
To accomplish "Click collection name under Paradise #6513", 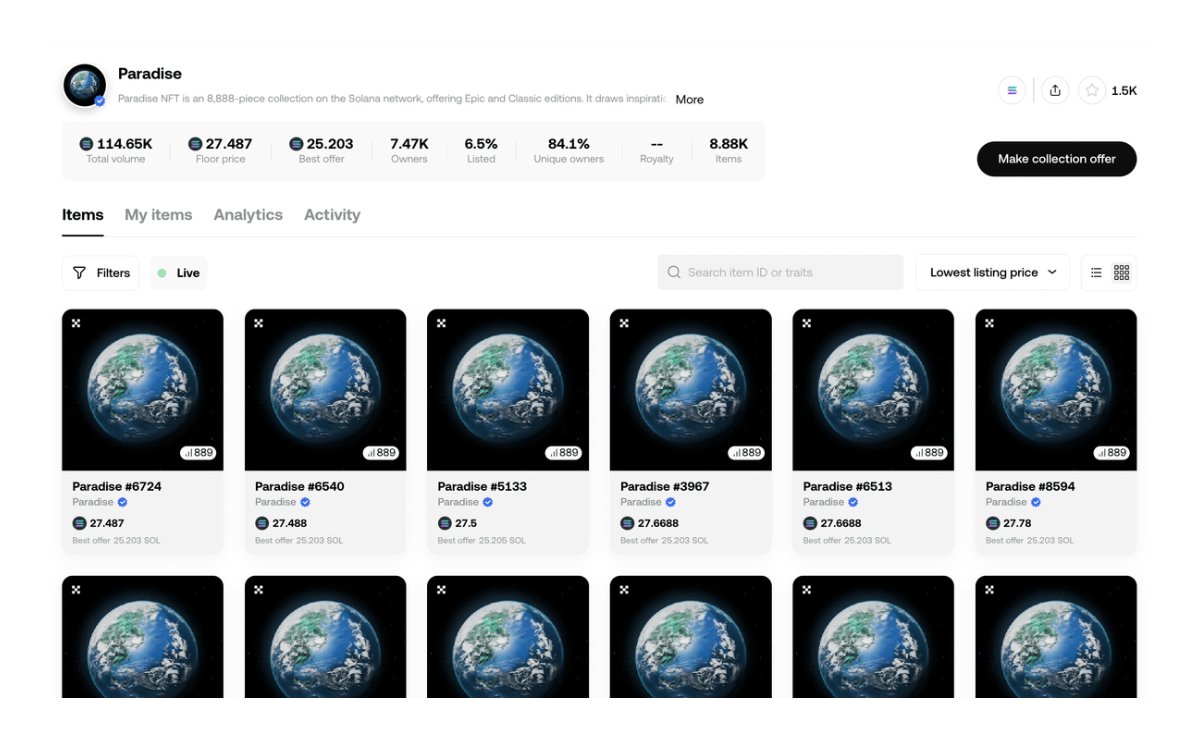I will (824, 502).
